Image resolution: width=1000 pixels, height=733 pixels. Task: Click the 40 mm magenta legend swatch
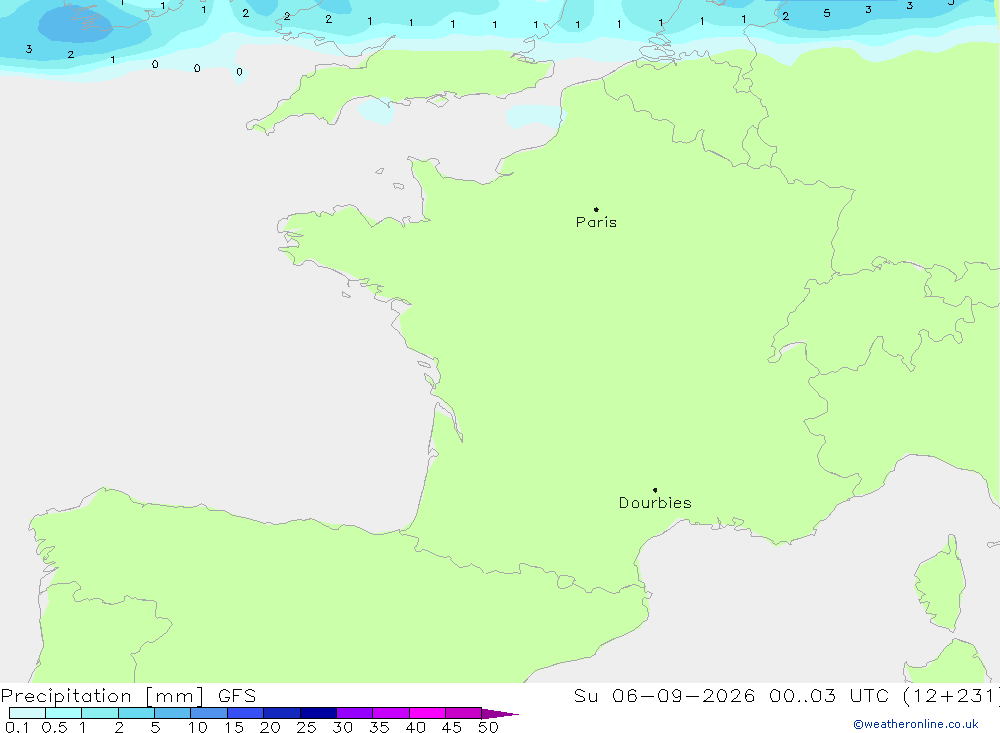427,713
